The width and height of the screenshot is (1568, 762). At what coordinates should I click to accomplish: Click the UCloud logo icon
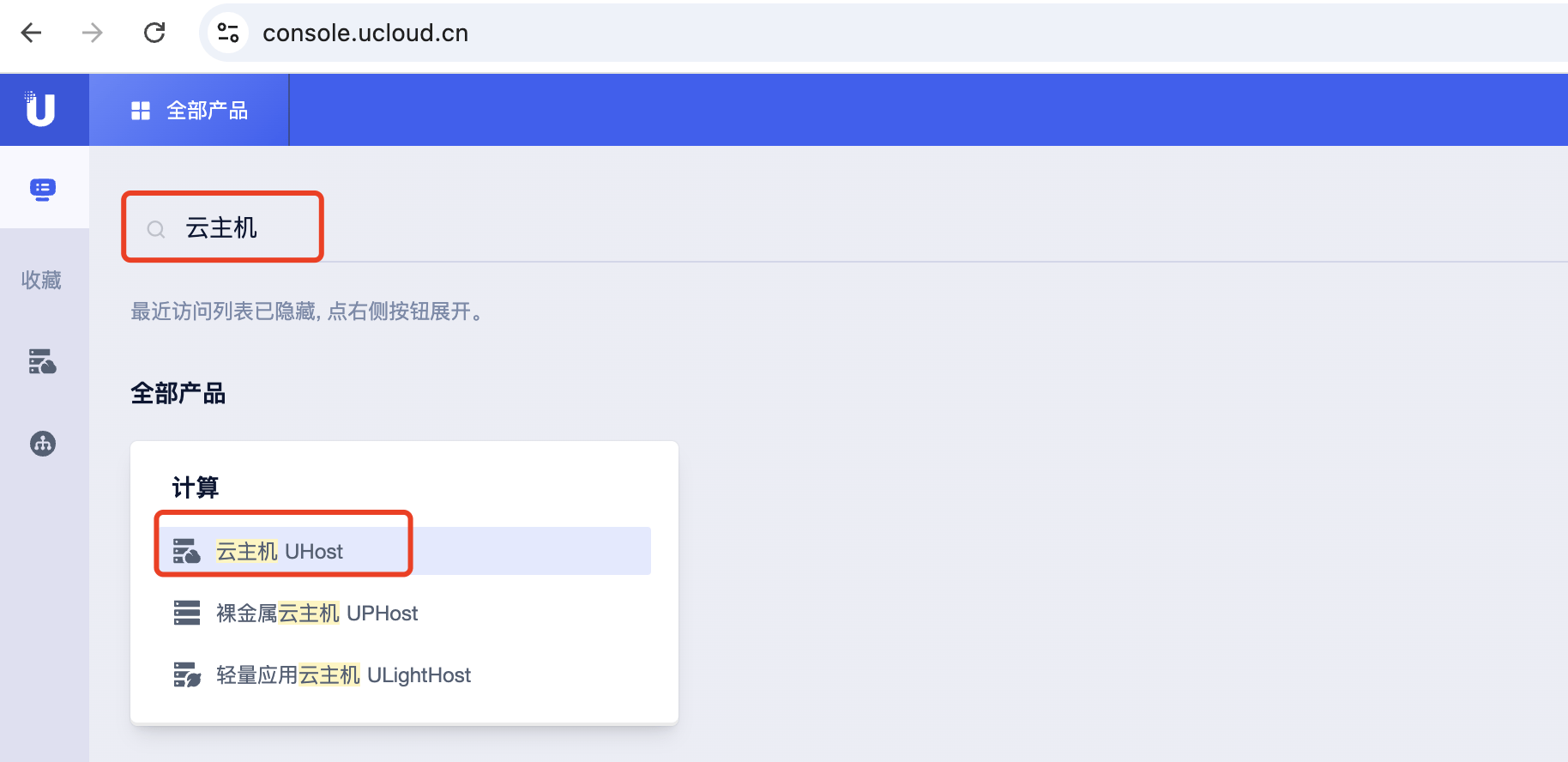click(x=40, y=109)
